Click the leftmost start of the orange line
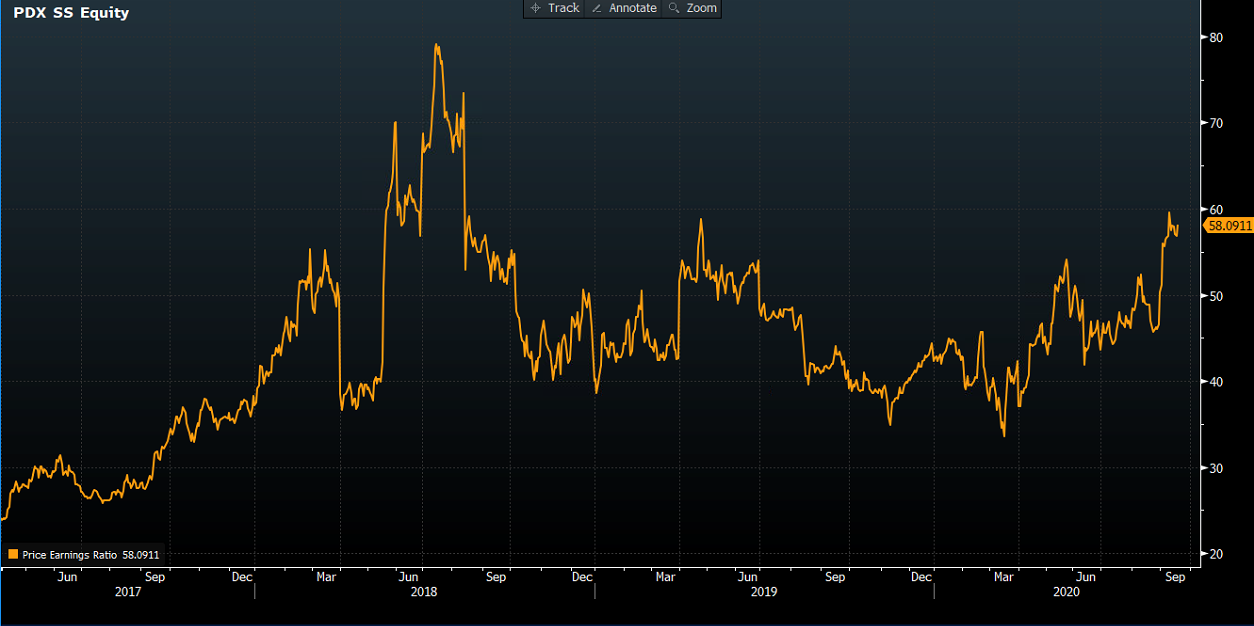 click(x=2, y=520)
